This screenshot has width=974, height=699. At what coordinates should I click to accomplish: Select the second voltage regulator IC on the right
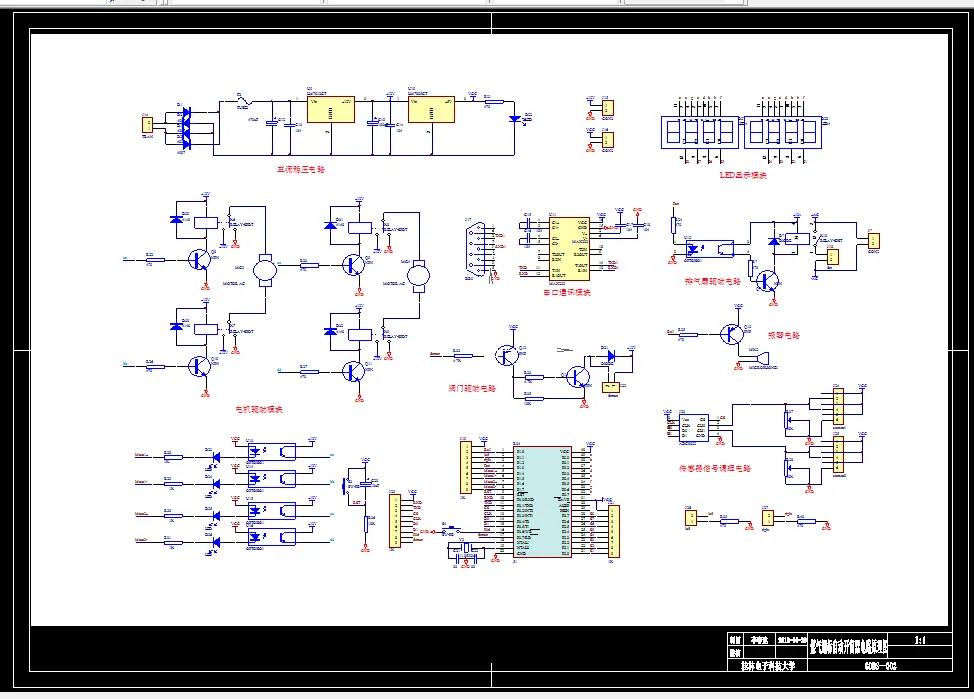432,110
